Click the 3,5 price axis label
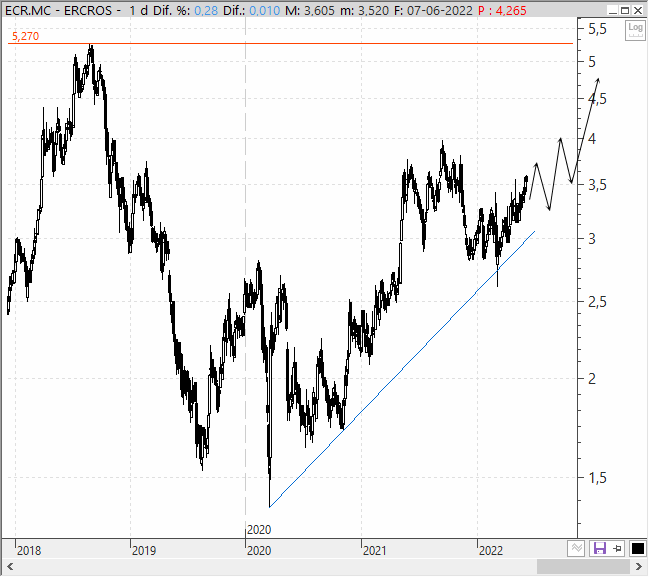Screen dimensions: 649x577 [597, 185]
